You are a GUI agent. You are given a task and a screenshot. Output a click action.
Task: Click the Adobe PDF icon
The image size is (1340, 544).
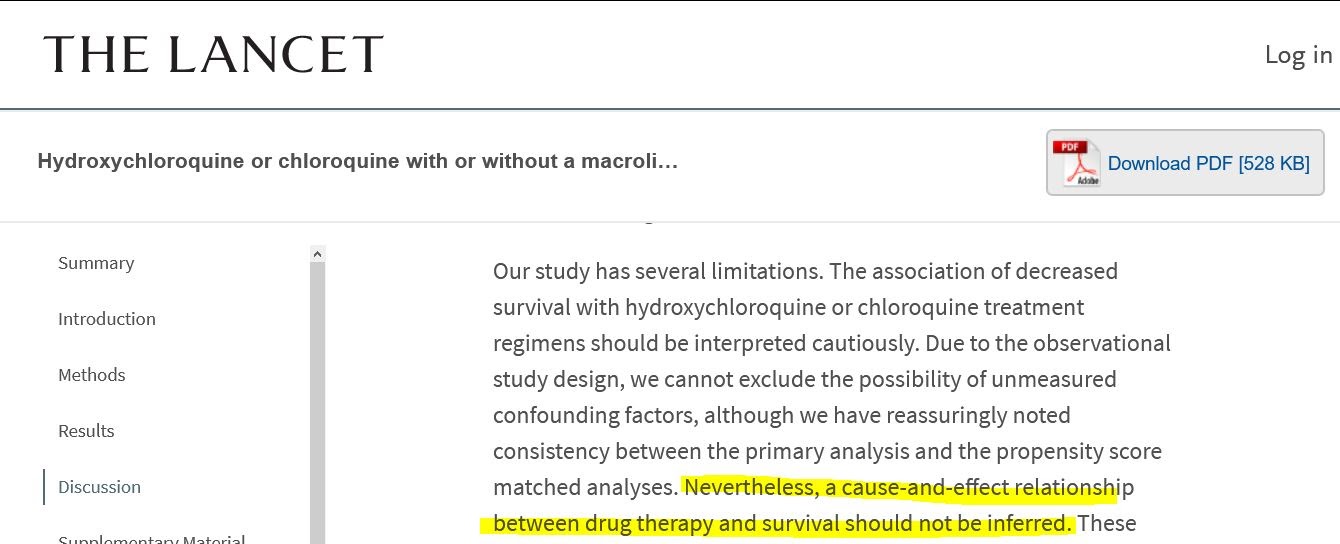(1076, 162)
